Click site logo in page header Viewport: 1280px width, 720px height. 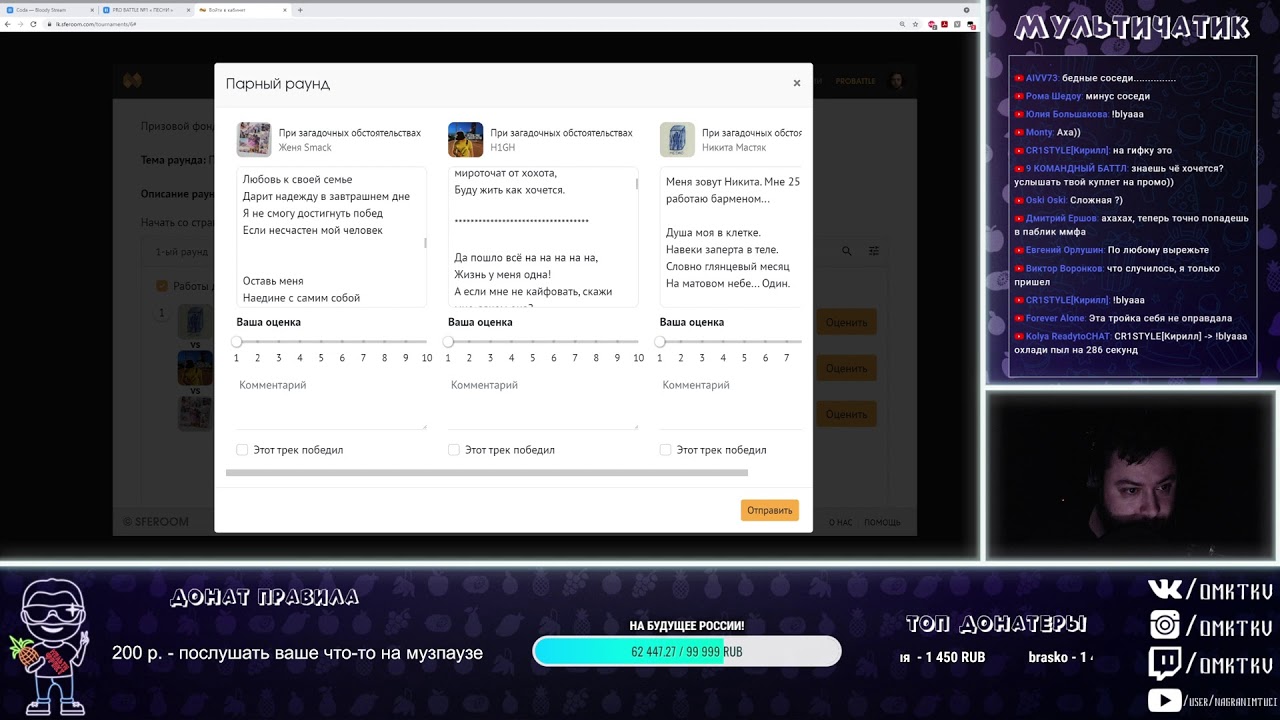point(132,81)
